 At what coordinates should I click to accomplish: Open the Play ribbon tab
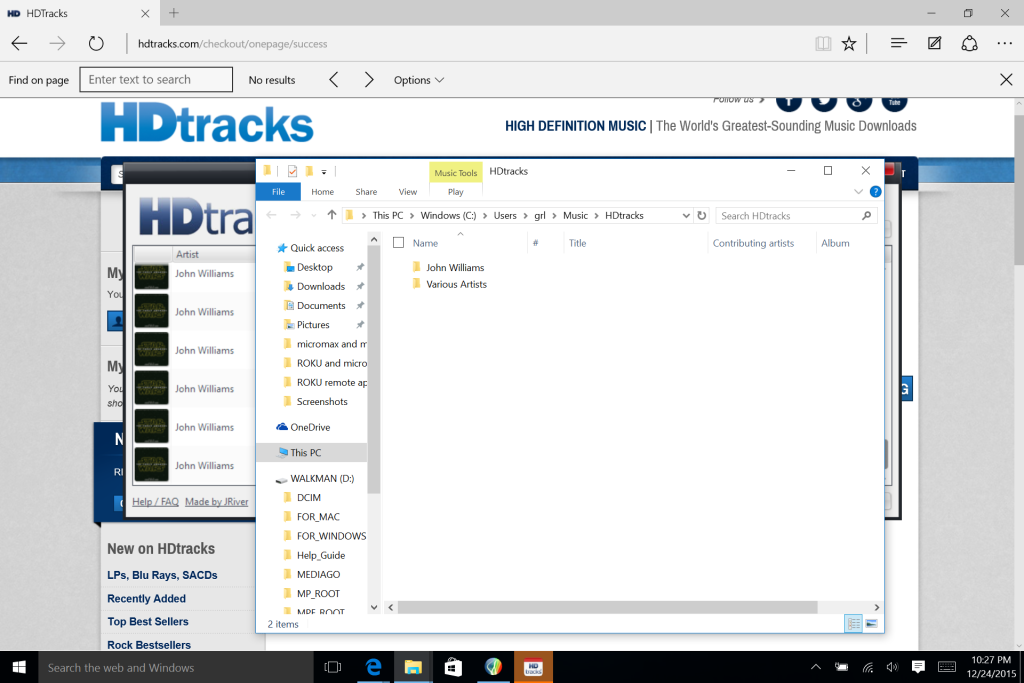pyautogui.click(x=456, y=191)
